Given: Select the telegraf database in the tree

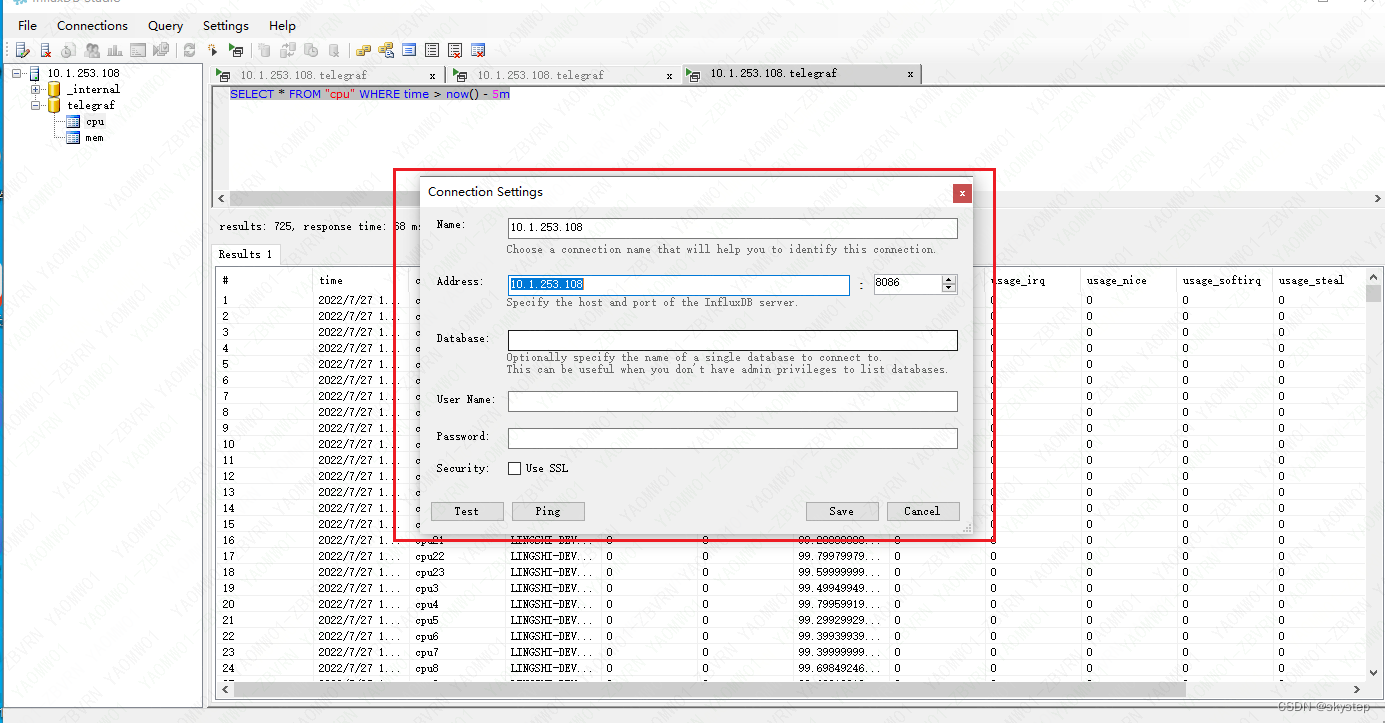Looking at the screenshot, I should tap(91, 106).
